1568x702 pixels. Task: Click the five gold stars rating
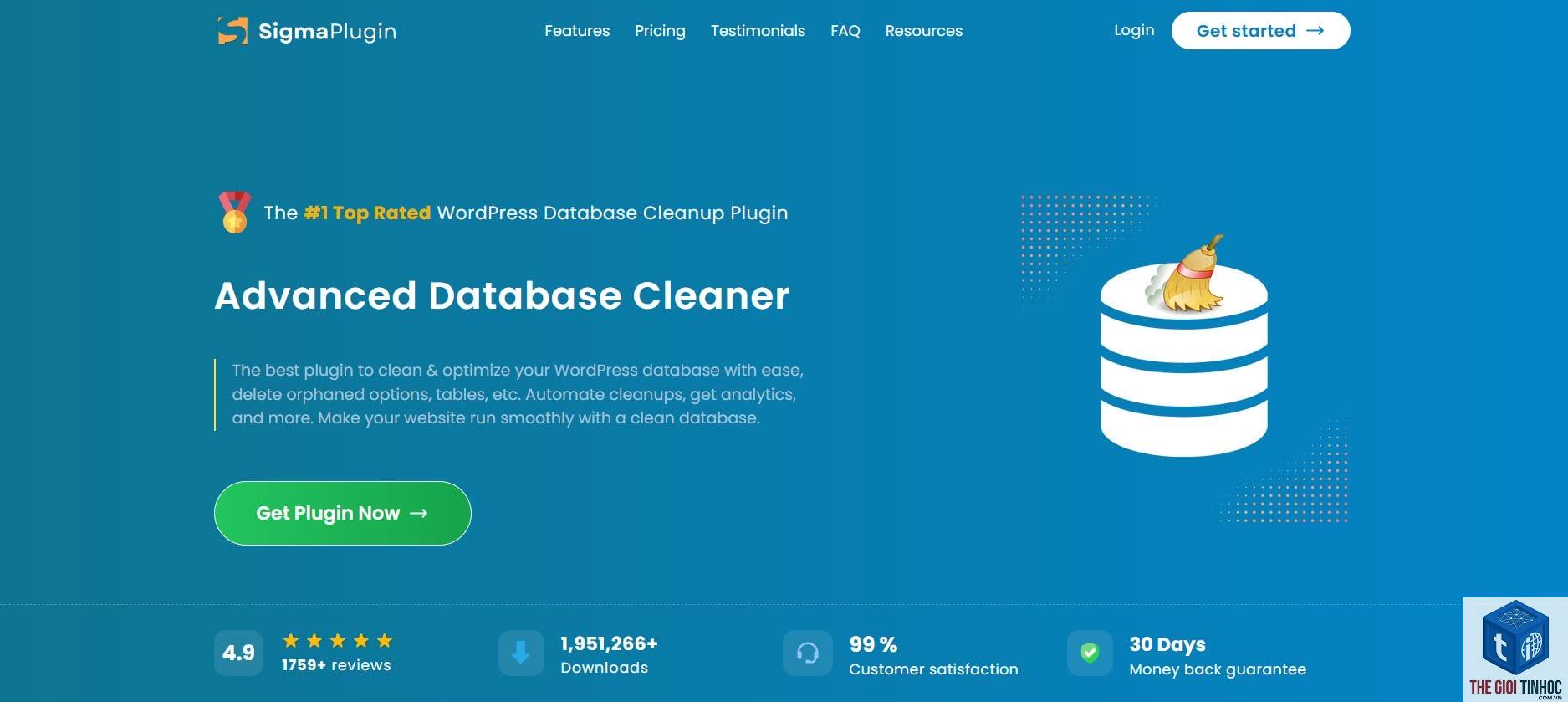[x=338, y=641]
